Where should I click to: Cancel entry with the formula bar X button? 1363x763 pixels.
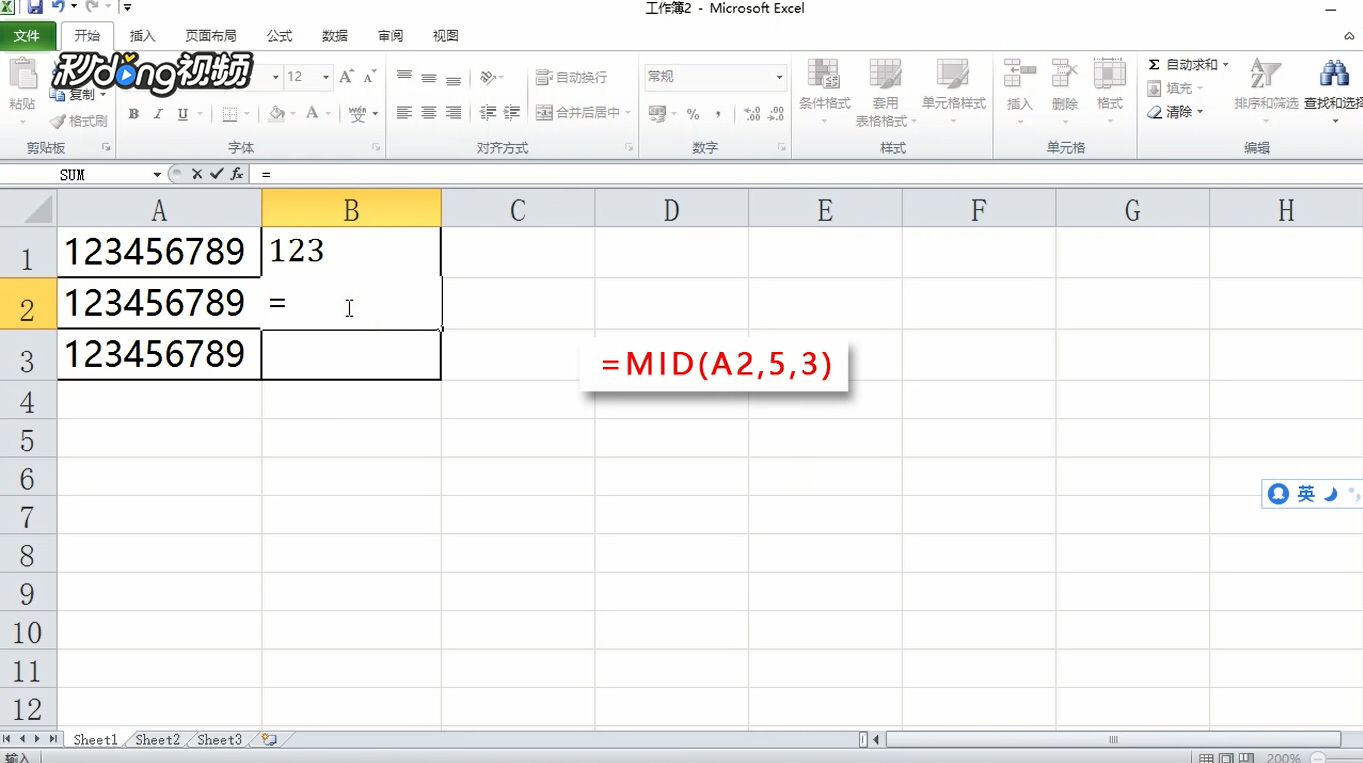pos(199,173)
